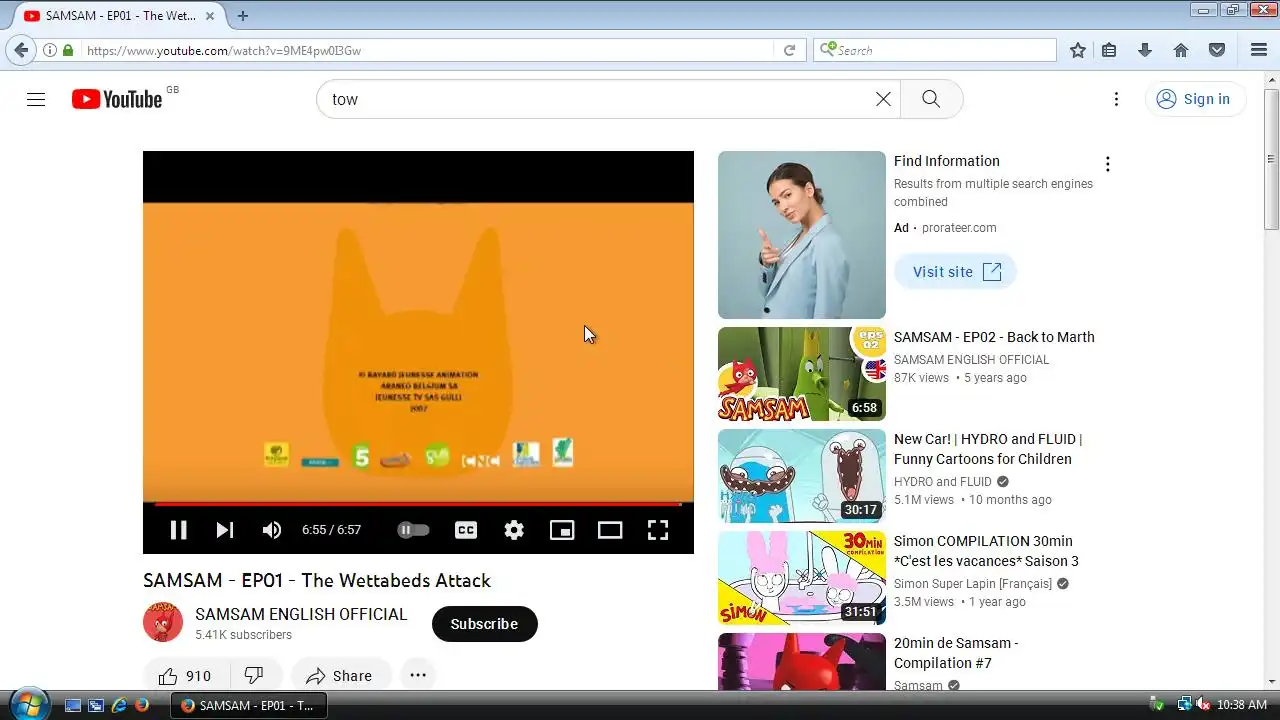This screenshot has width=1280, height=720.
Task: Pause the video playback
Action: (179, 530)
